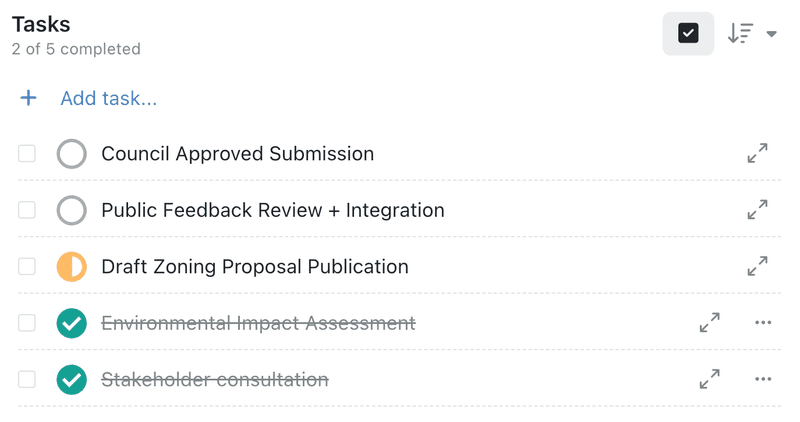The height and width of the screenshot is (422, 800).
Task: Expand the Draft Zoning Proposal Publication task
Action: (757, 267)
